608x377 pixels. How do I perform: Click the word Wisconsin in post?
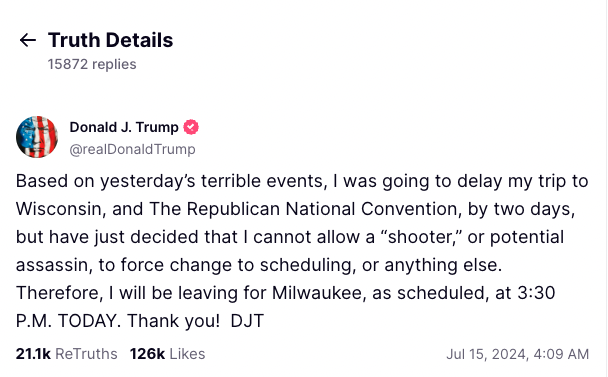(59, 209)
